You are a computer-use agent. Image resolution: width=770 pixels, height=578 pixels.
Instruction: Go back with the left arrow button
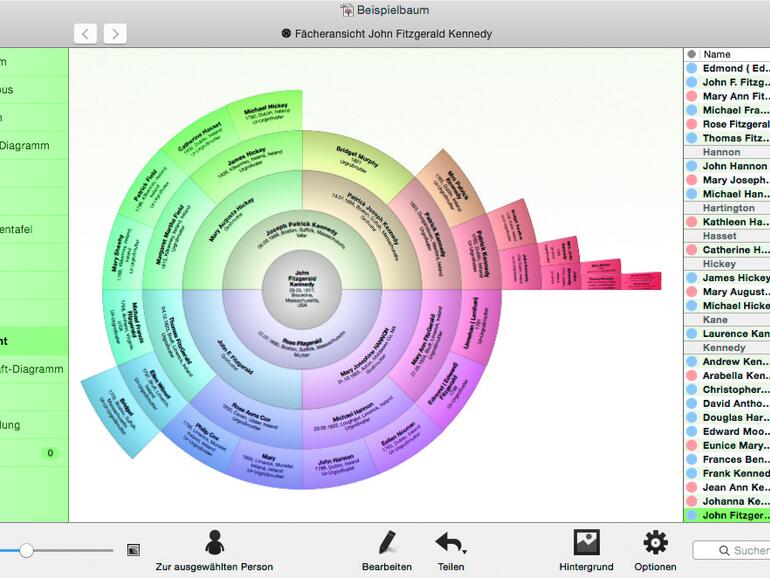click(85, 34)
